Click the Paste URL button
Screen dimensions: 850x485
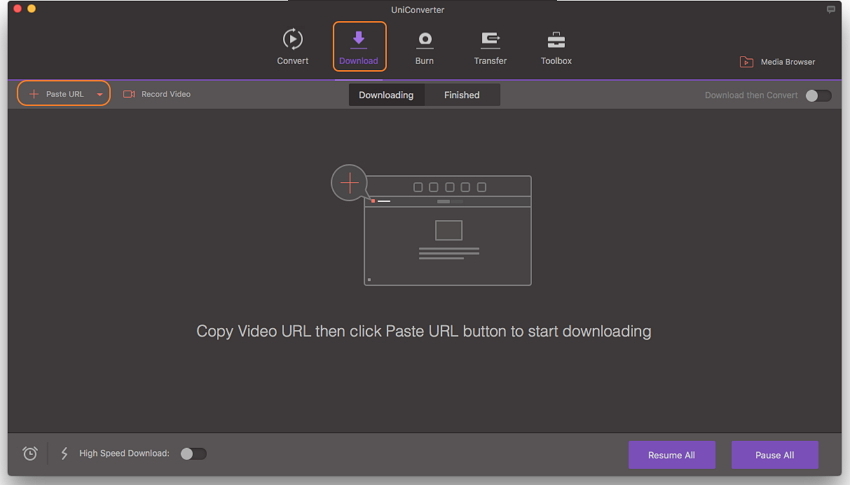[x=56, y=94]
